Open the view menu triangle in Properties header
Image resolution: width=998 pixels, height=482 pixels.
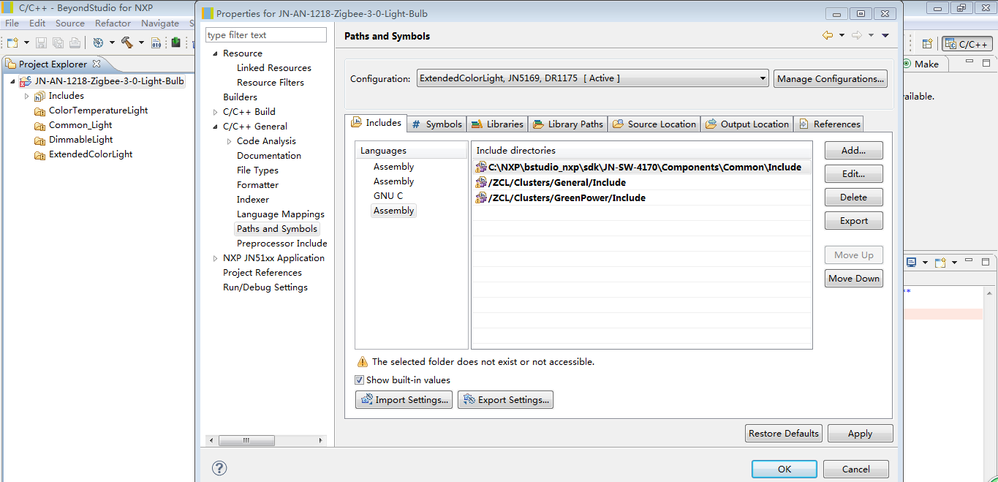[885, 36]
